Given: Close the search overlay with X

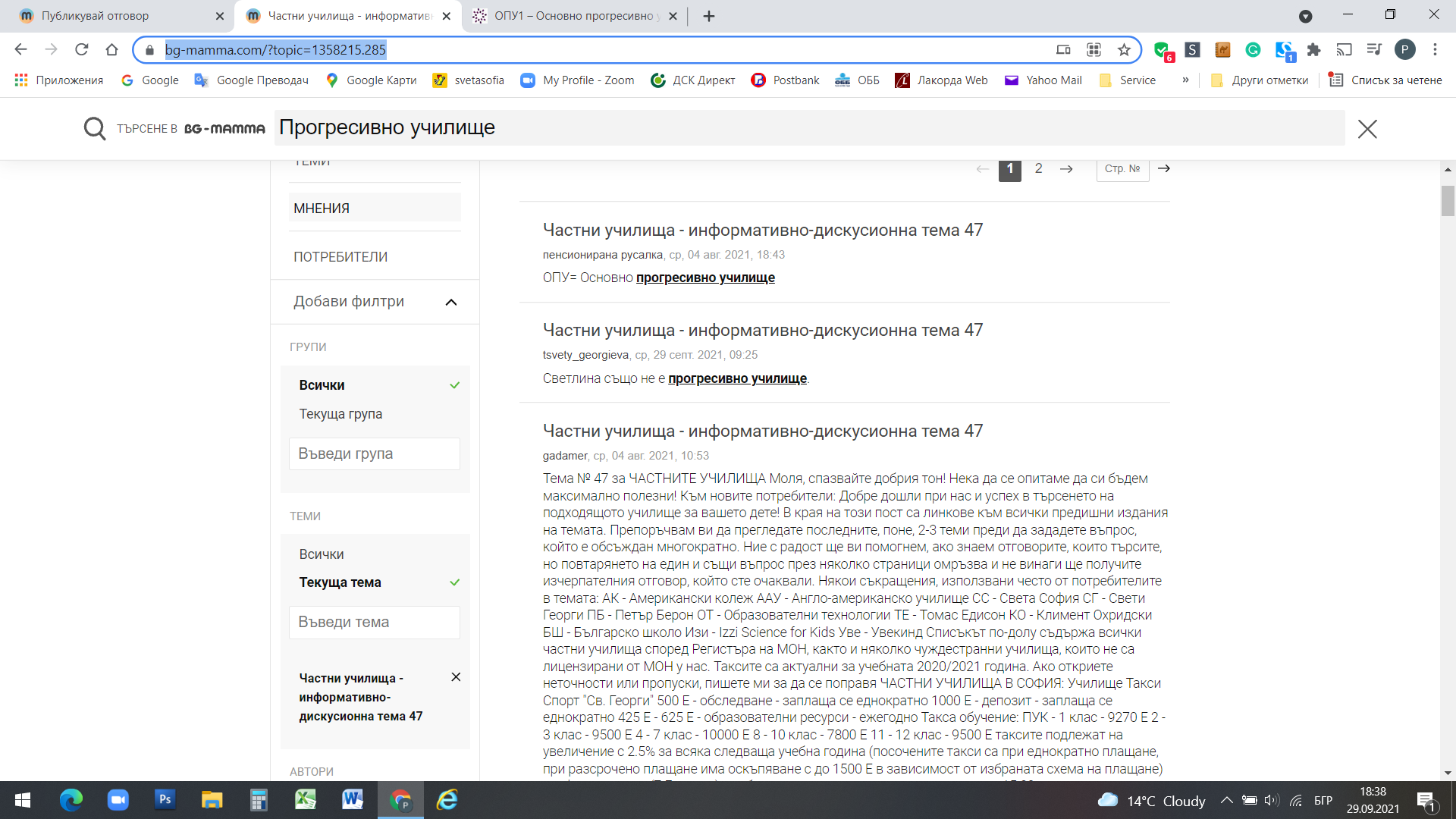Looking at the screenshot, I should coord(1367,129).
